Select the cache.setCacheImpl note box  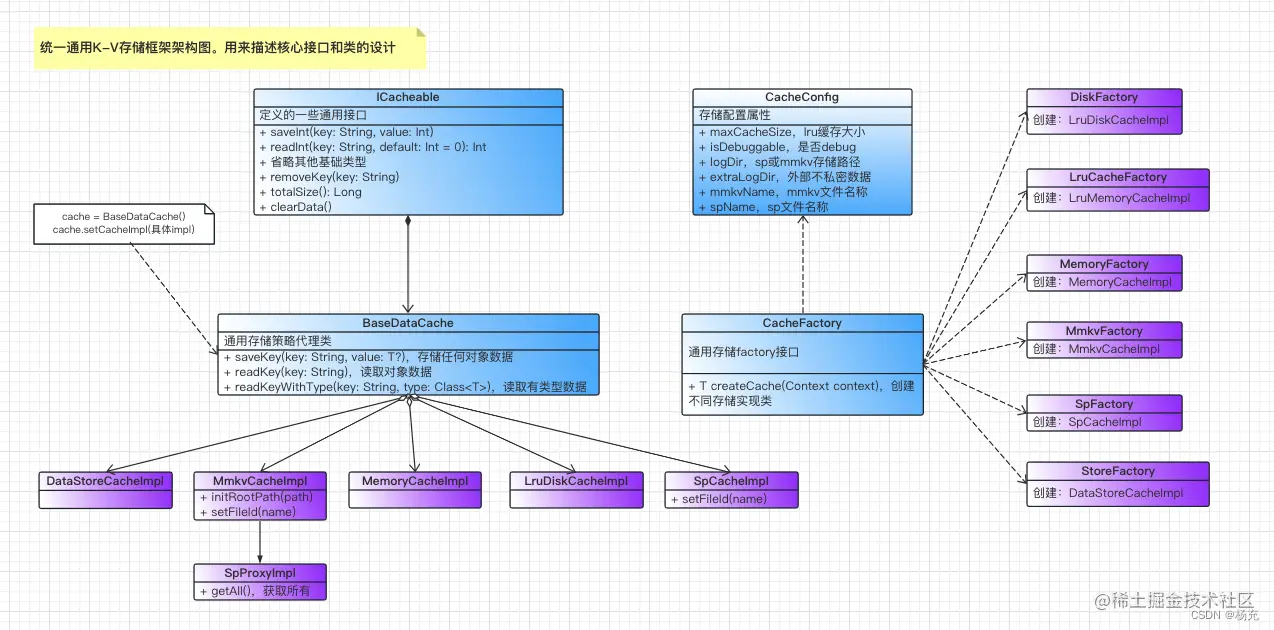click(124, 223)
